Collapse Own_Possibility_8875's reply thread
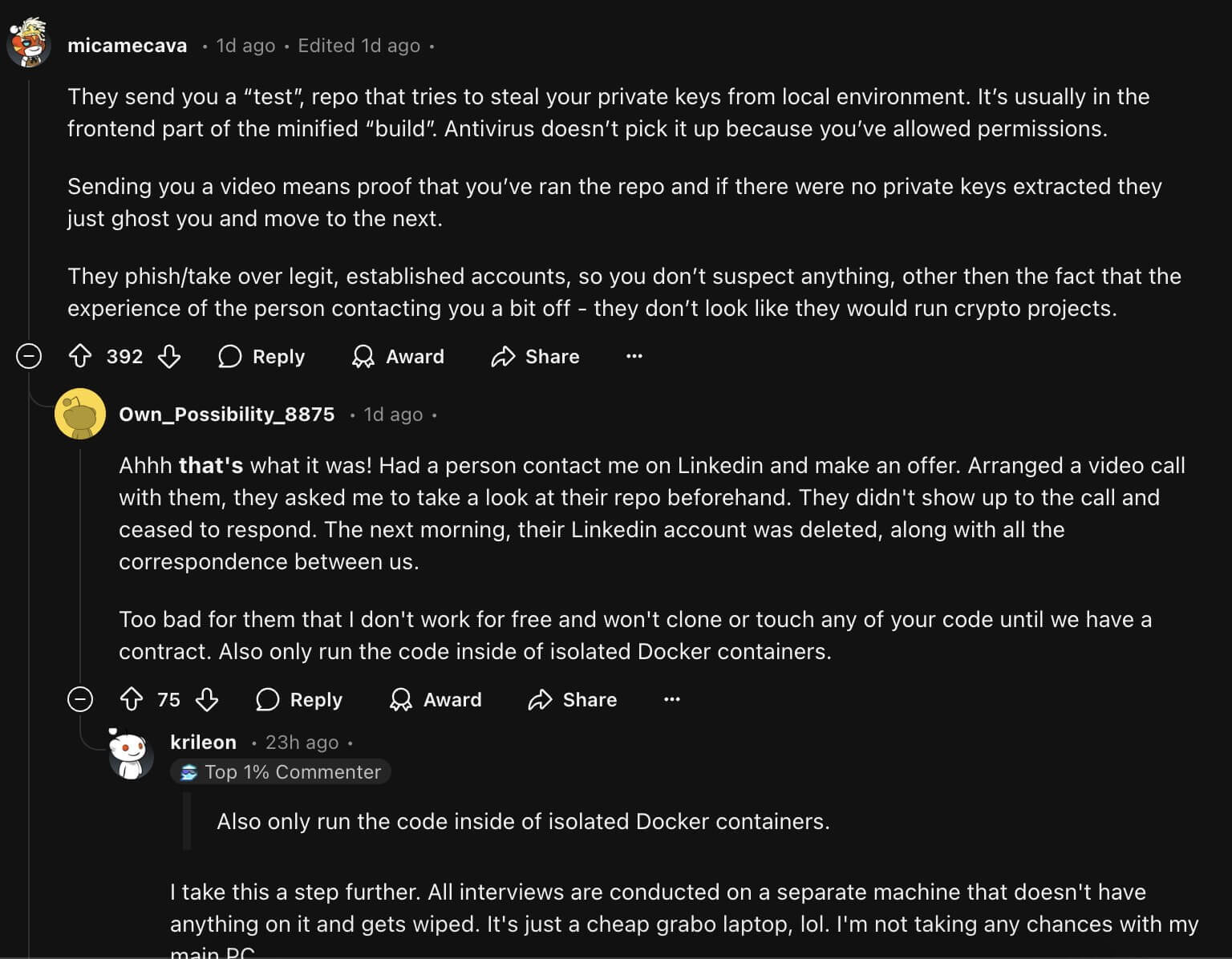This screenshot has width=1232, height=959. point(80,699)
